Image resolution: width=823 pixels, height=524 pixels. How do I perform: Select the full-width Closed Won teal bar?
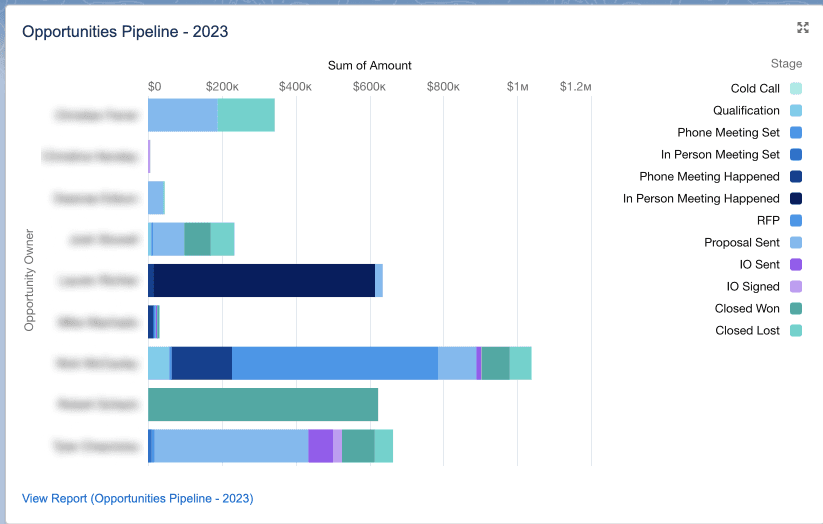click(x=263, y=404)
